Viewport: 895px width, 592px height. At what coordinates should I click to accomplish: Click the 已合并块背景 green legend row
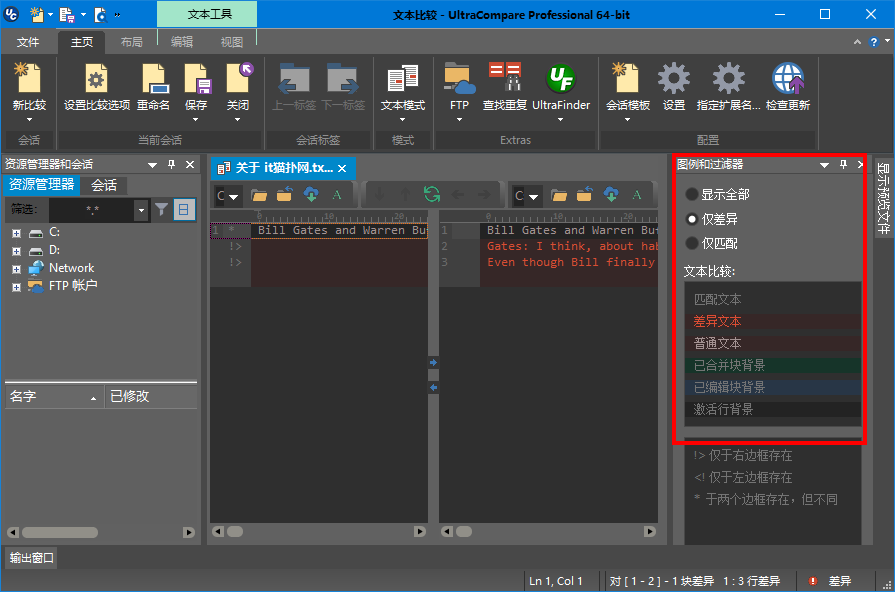click(773, 365)
